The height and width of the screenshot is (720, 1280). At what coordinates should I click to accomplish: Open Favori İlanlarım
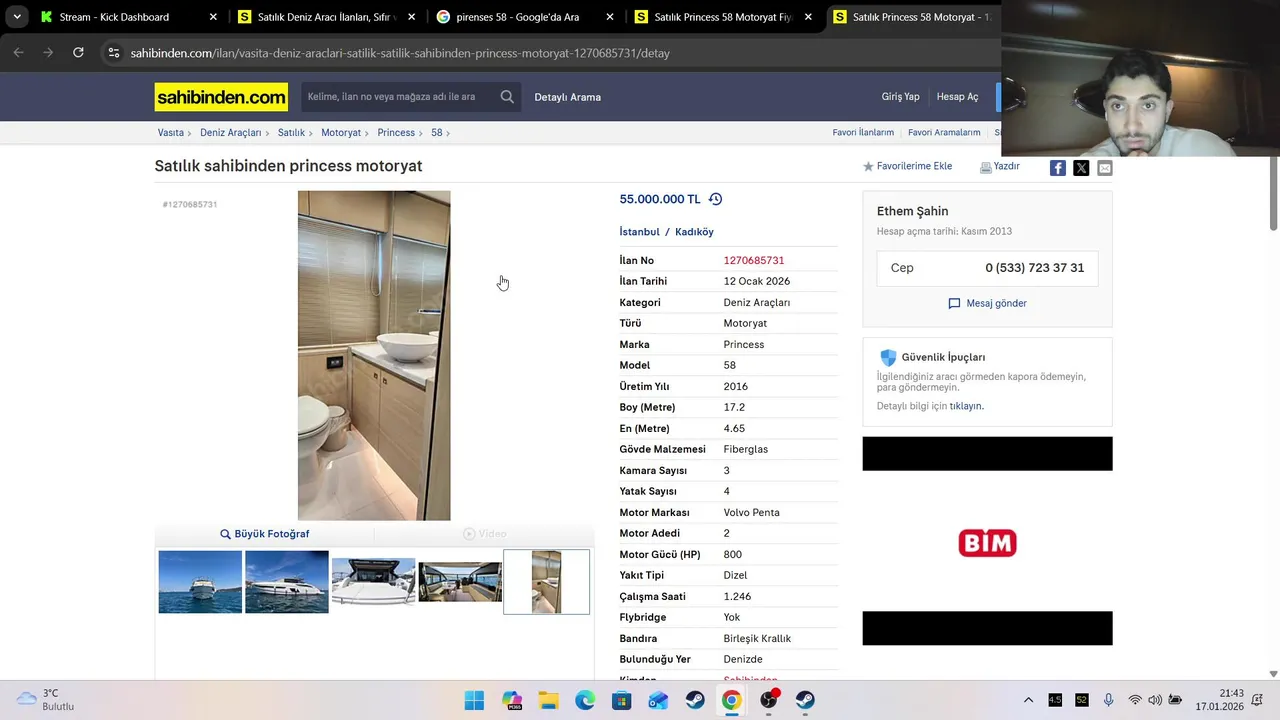(x=863, y=133)
